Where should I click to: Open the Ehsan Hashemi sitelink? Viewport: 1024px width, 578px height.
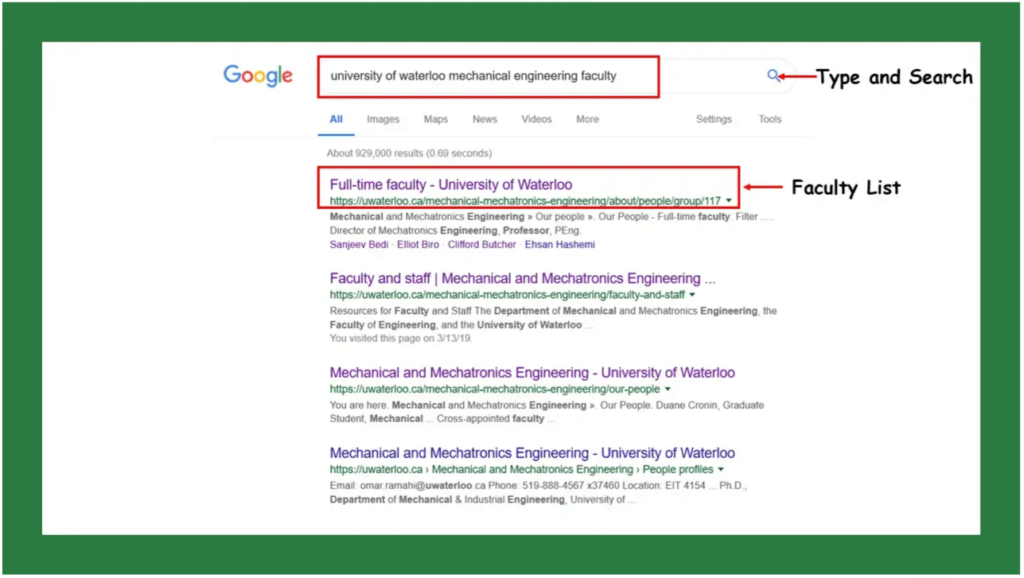point(560,244)
